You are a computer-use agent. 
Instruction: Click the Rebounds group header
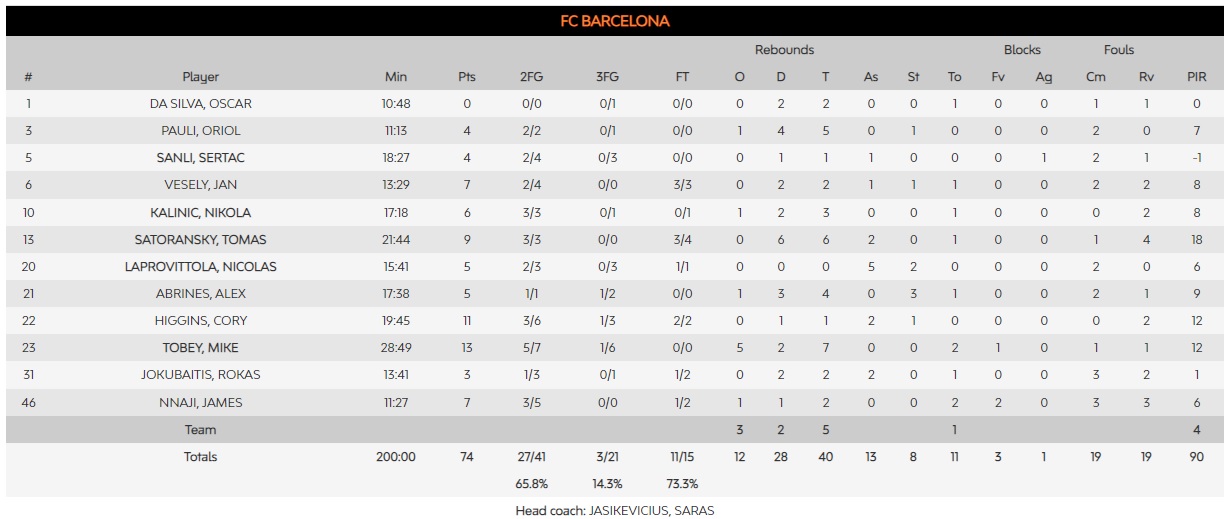coord(784,50)
